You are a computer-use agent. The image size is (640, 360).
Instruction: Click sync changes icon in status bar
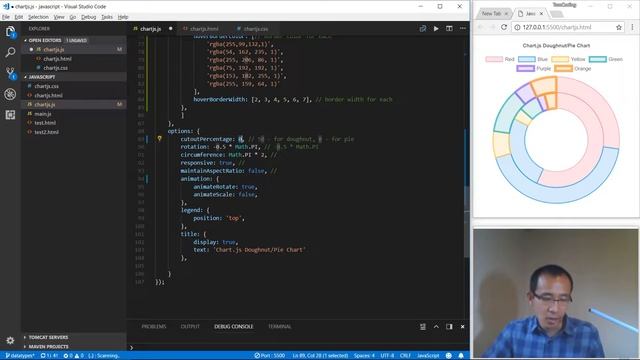click(49, 356)
